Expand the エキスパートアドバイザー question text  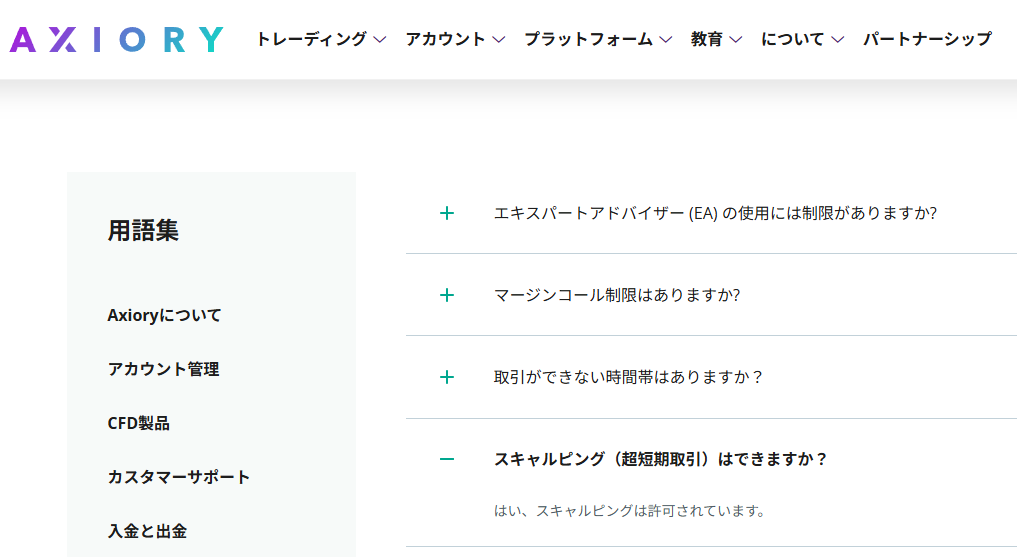pyautogui.click(x=715, y=213)
